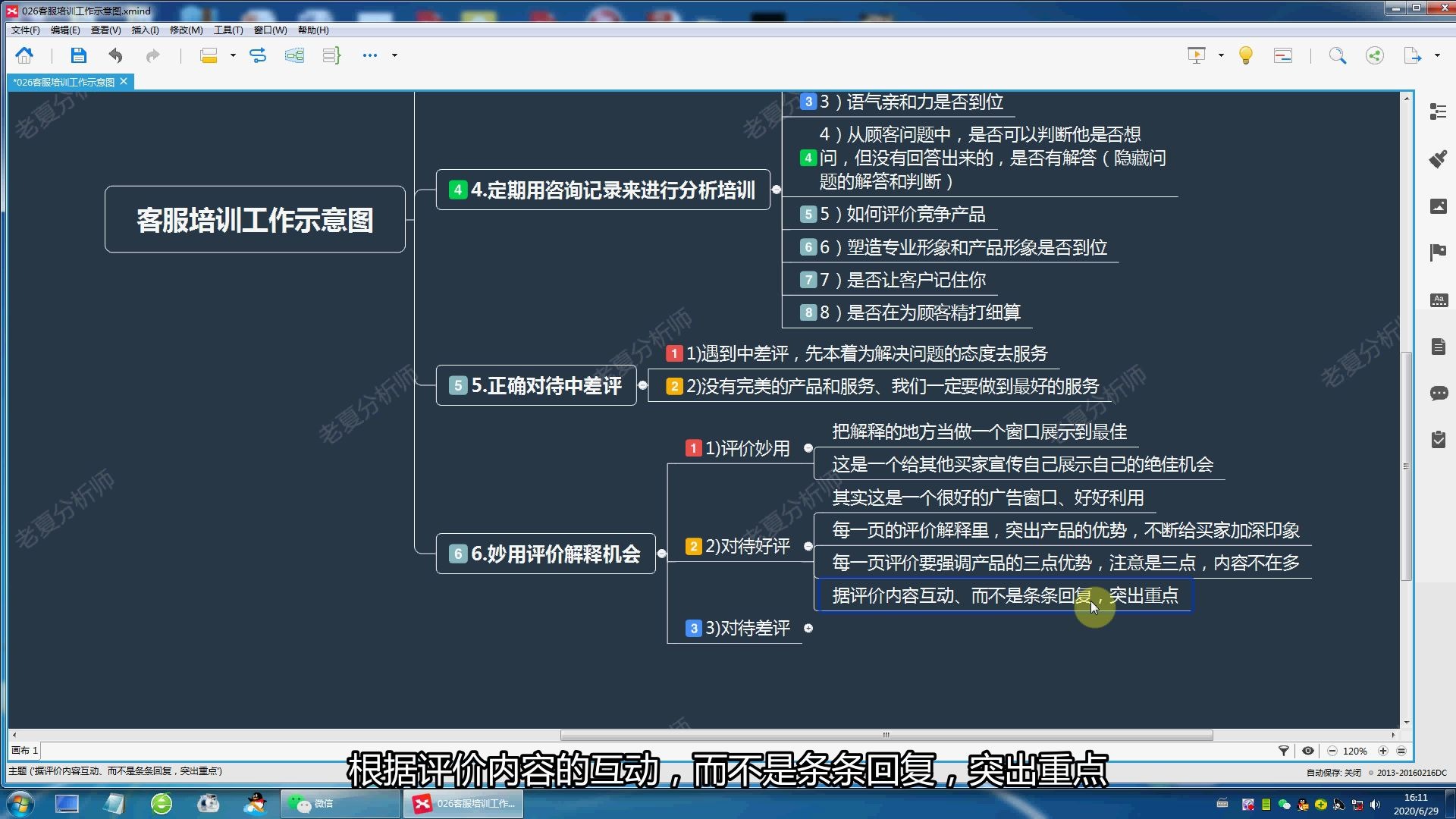The width and height of the screenshot is (1456, 819).
Task: Undo the last action
Action: [x=115, y=55]
